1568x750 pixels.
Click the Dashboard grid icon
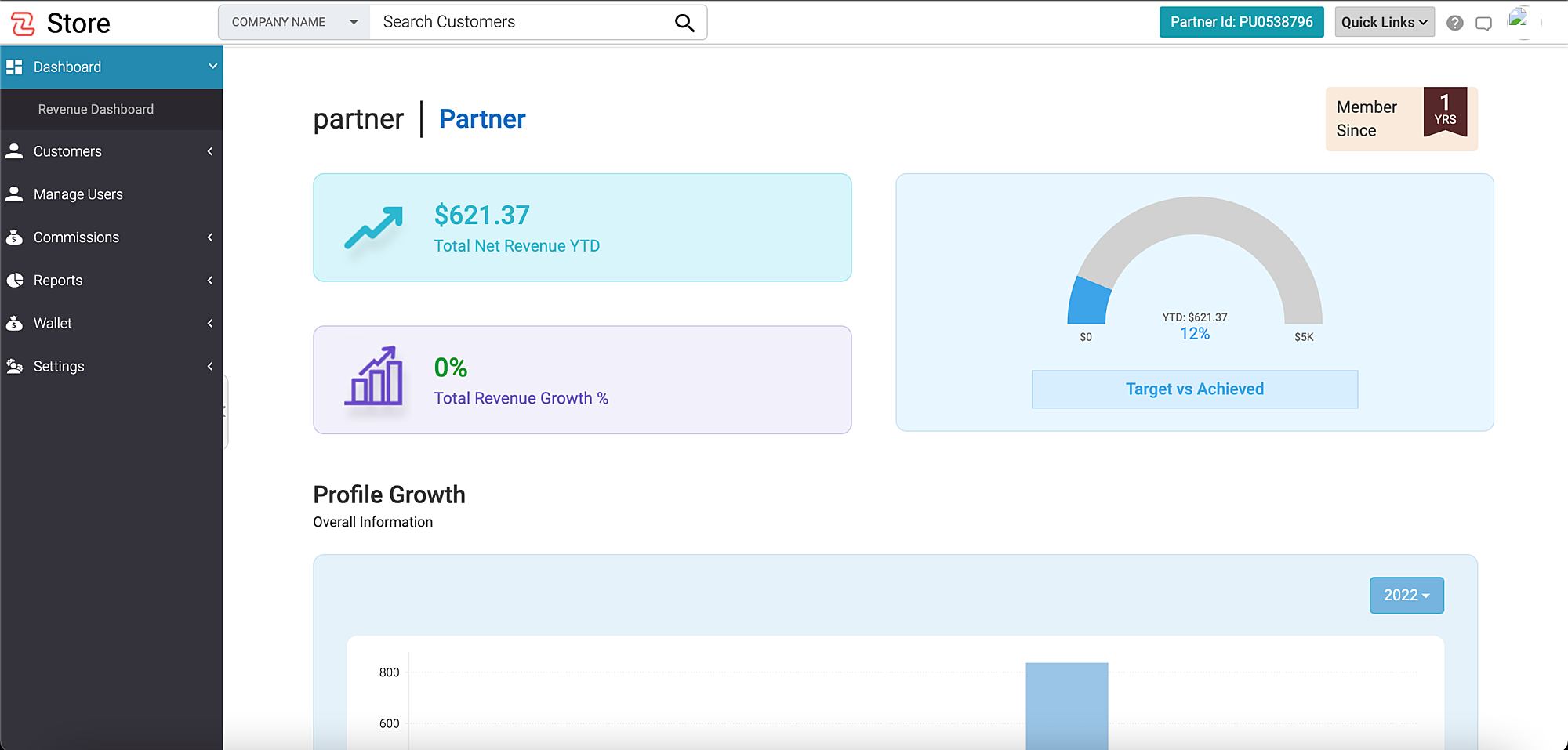14,67
